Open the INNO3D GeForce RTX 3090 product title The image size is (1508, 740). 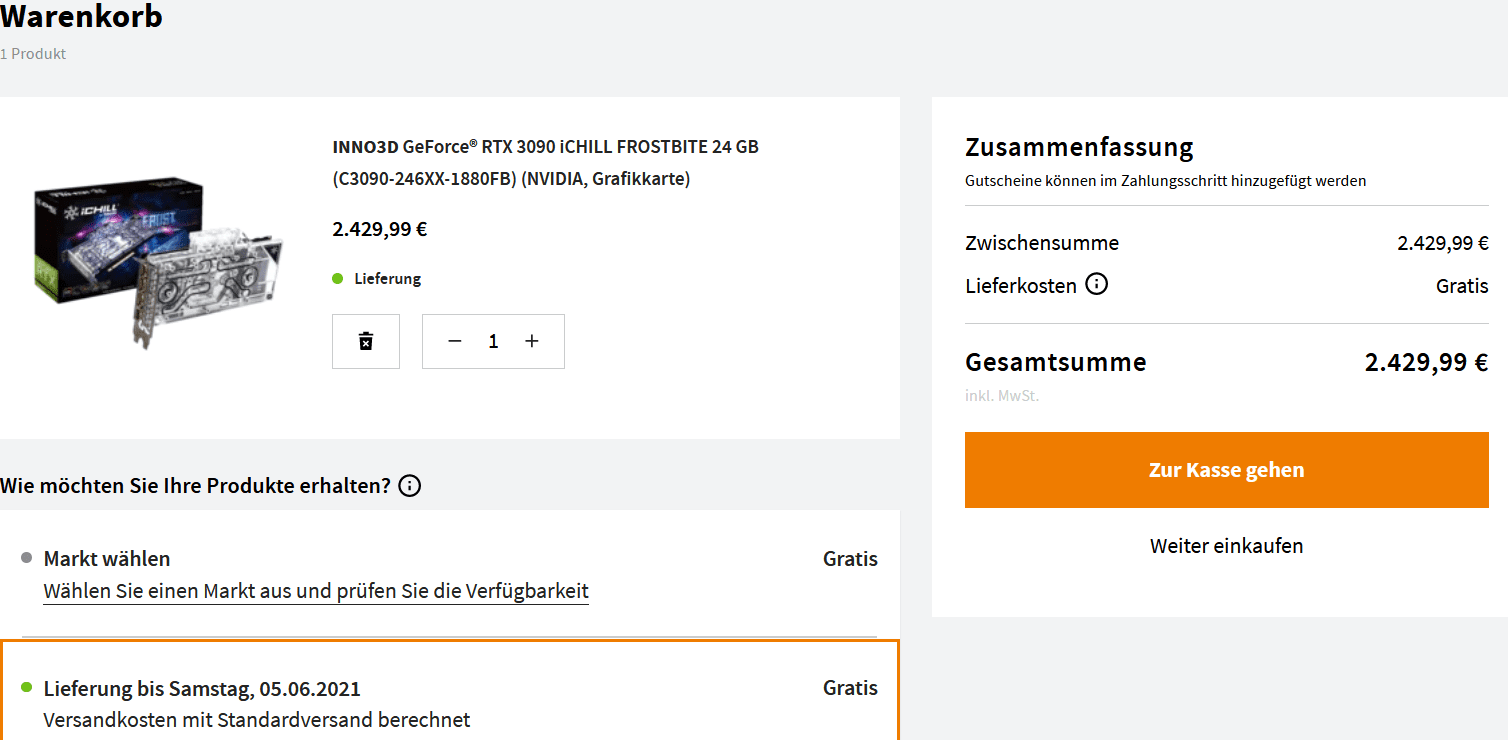(545, 162)
